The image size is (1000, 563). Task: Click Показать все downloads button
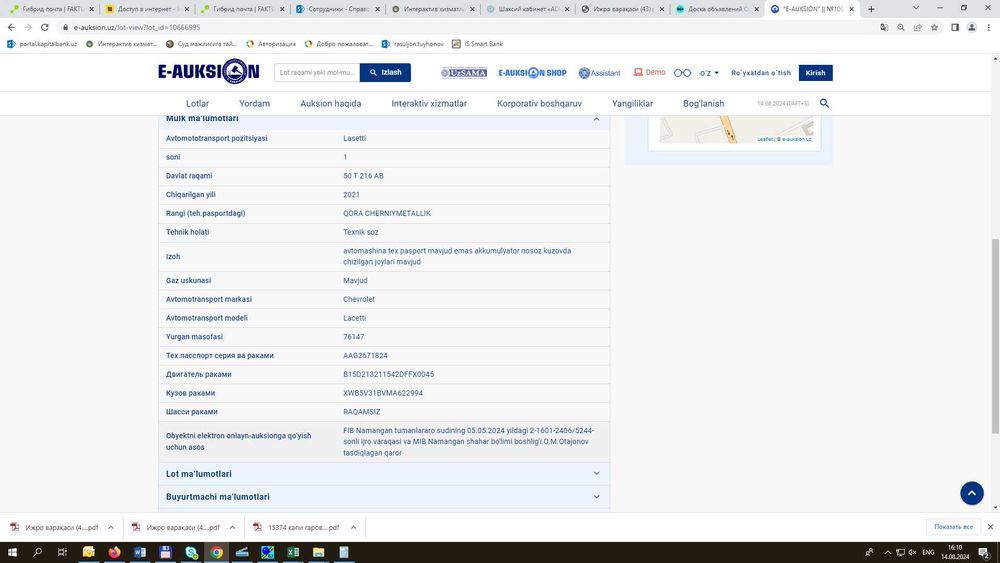953,527
